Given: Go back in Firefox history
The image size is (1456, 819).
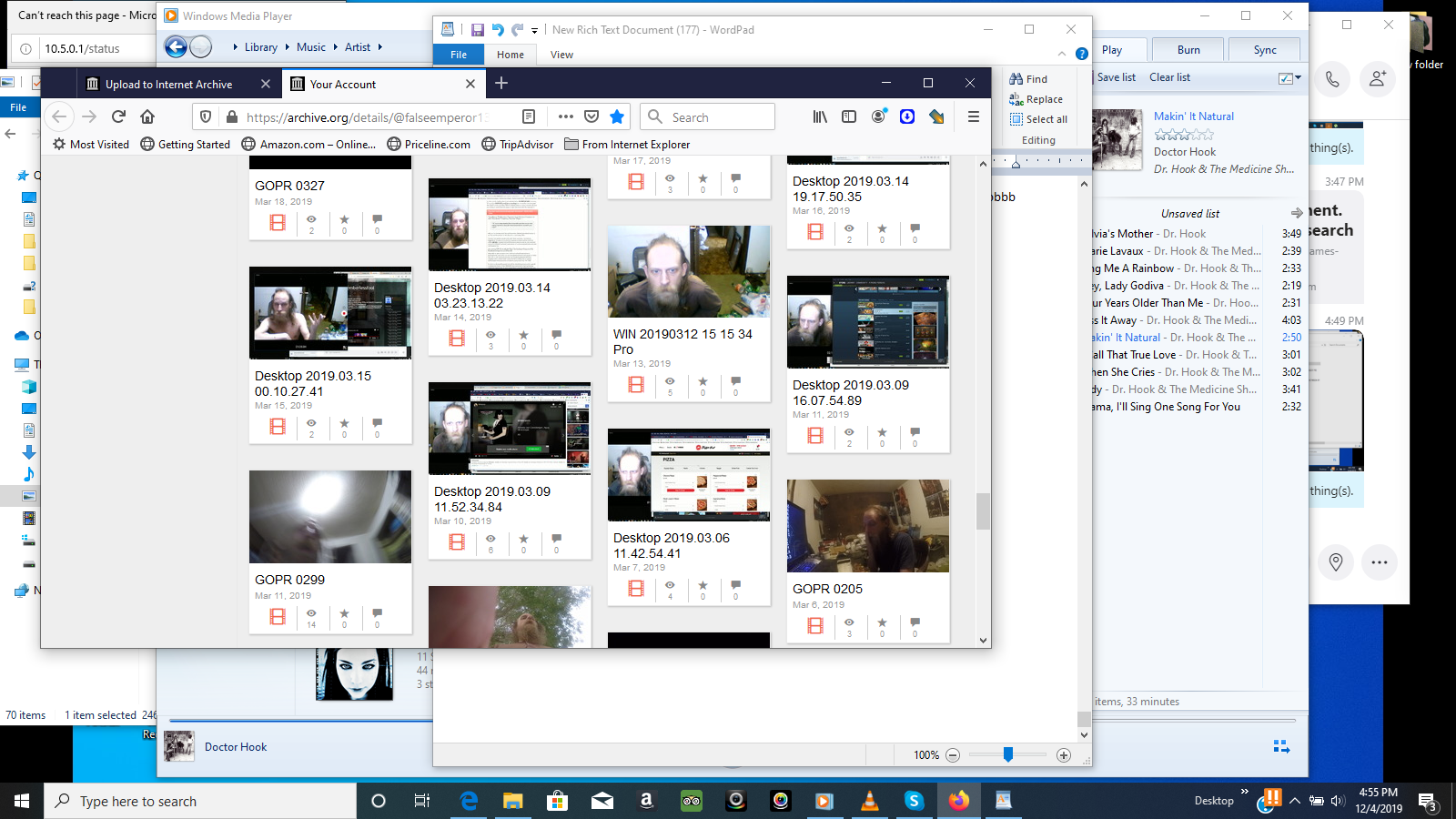Looking at the screenshot, I should [x=59, y=116].
